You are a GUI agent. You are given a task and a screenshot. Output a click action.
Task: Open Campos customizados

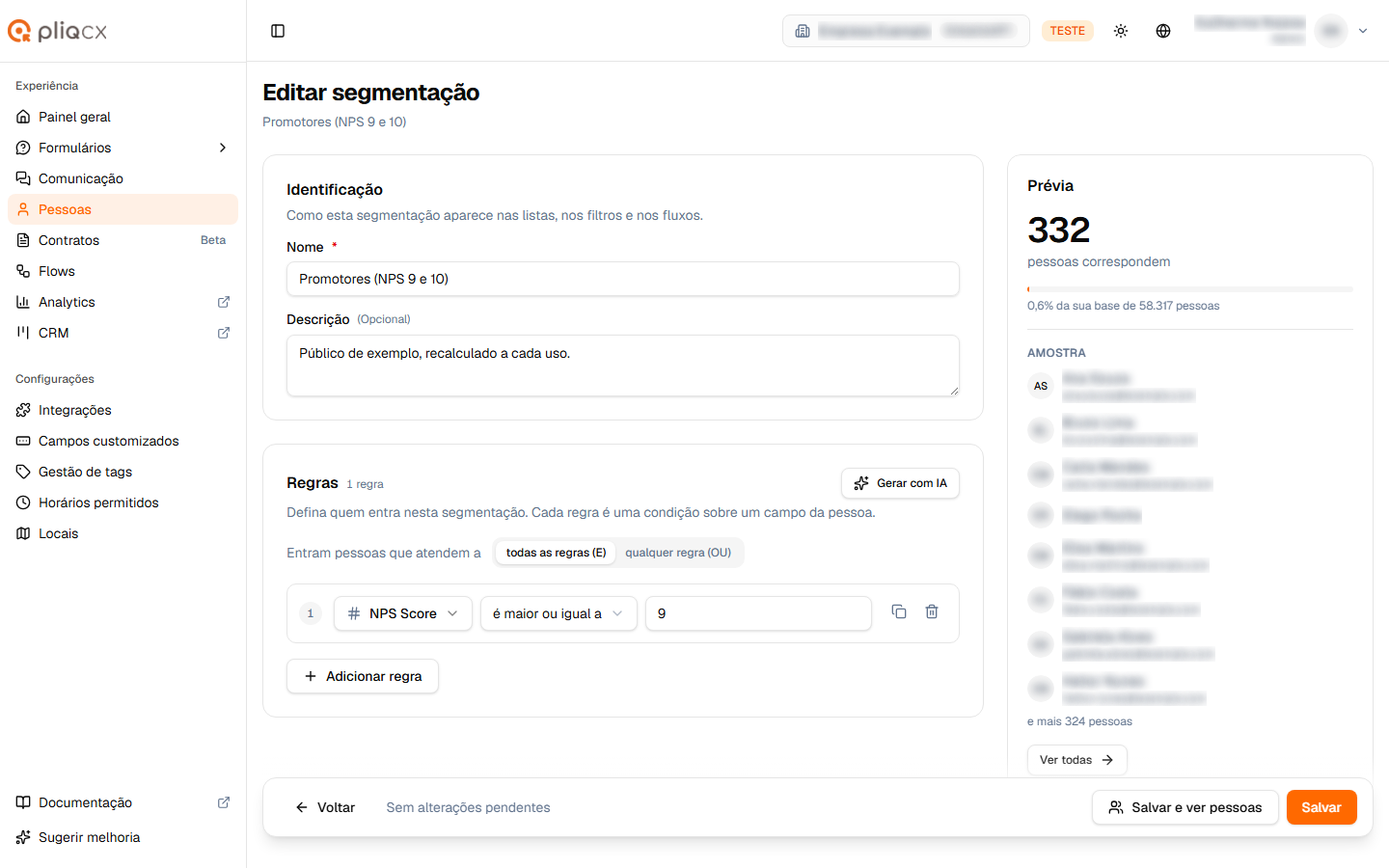(123, 441)
